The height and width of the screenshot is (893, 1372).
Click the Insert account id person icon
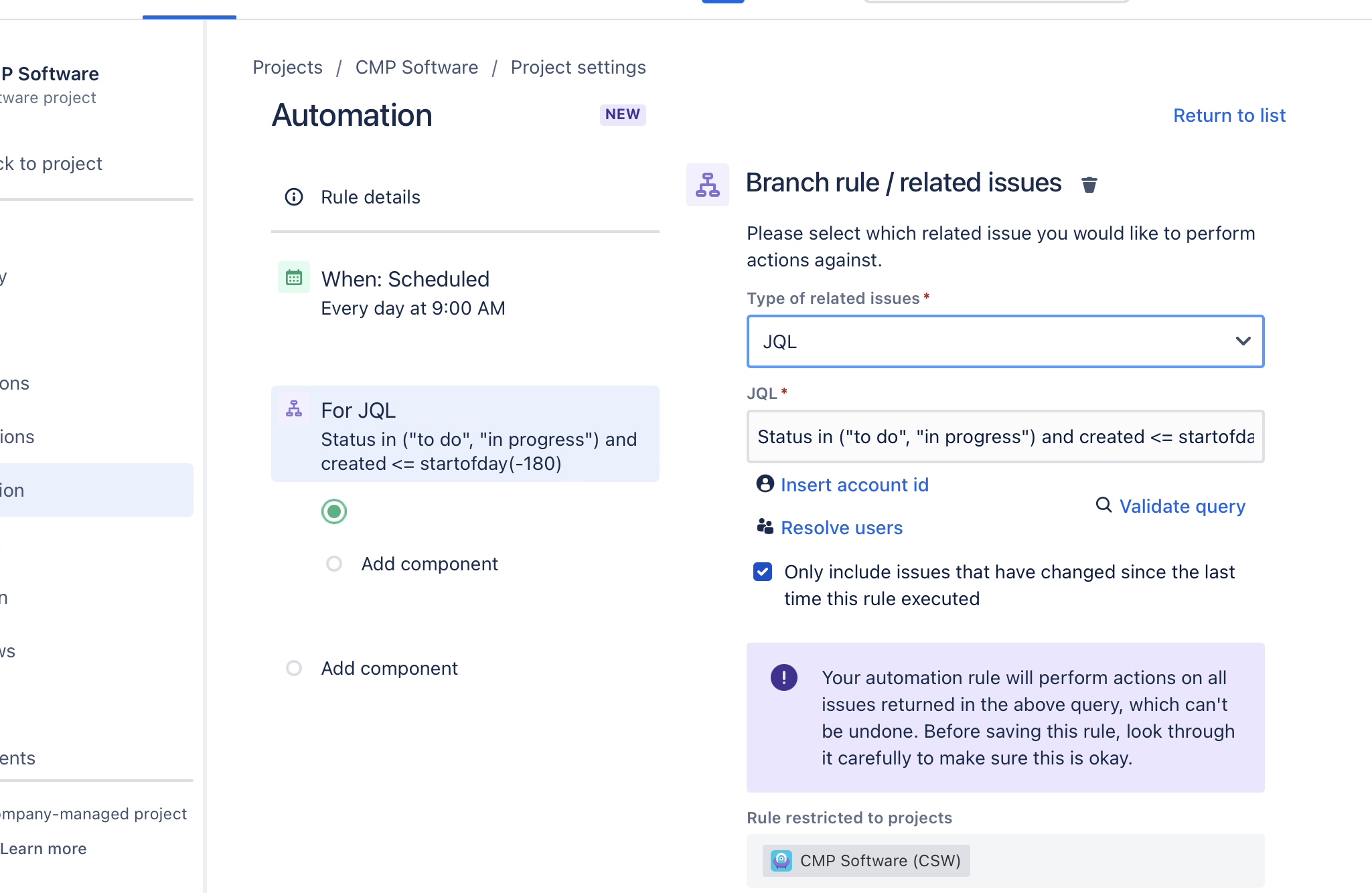click(x=765, y=483)
